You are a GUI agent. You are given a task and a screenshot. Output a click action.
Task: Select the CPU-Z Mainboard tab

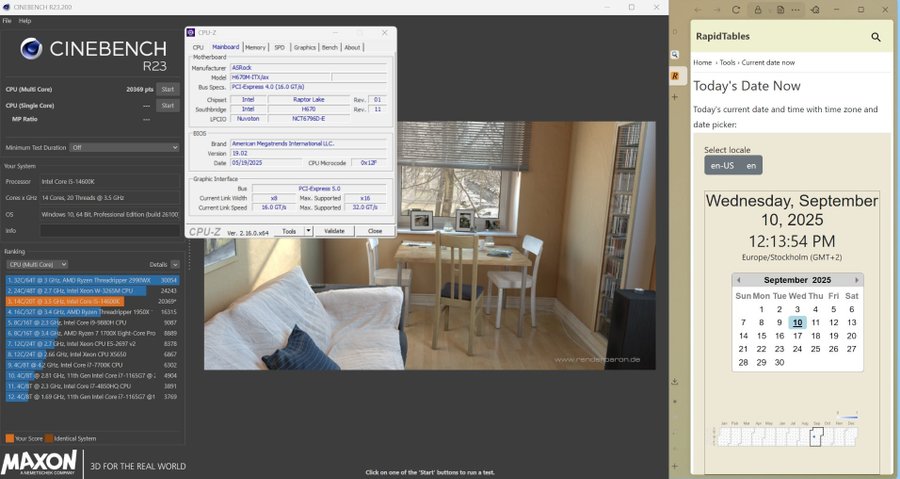click(x=226, y=47)
